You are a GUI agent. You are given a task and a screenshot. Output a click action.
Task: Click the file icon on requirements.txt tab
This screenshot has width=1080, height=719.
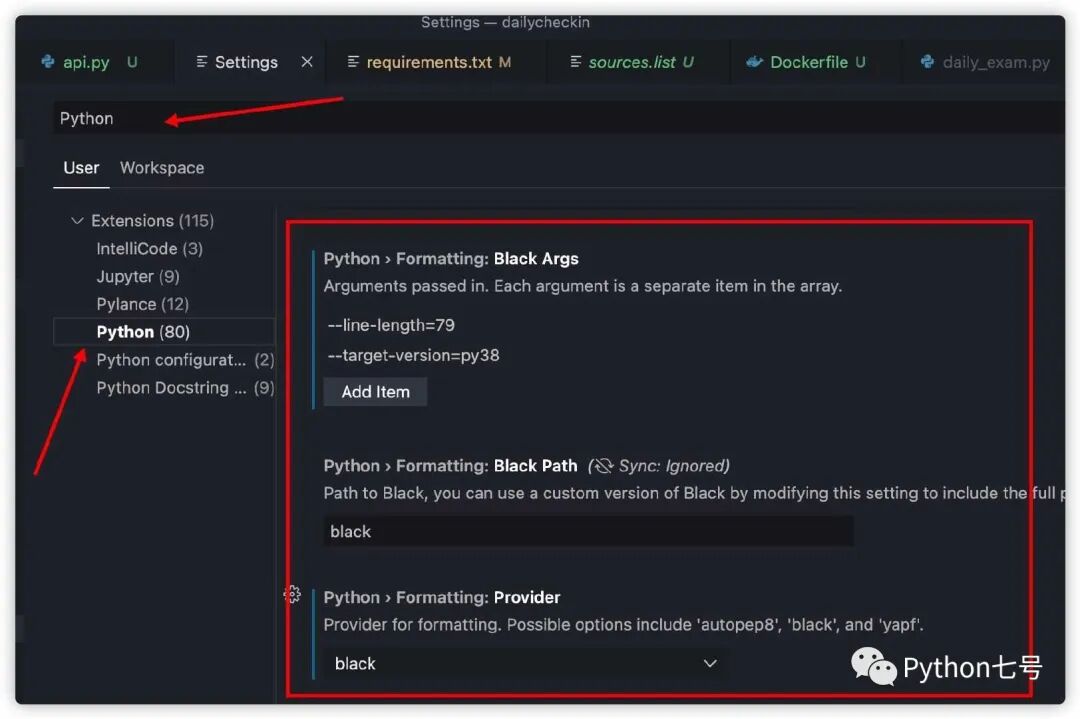click(x=353, y=62)
